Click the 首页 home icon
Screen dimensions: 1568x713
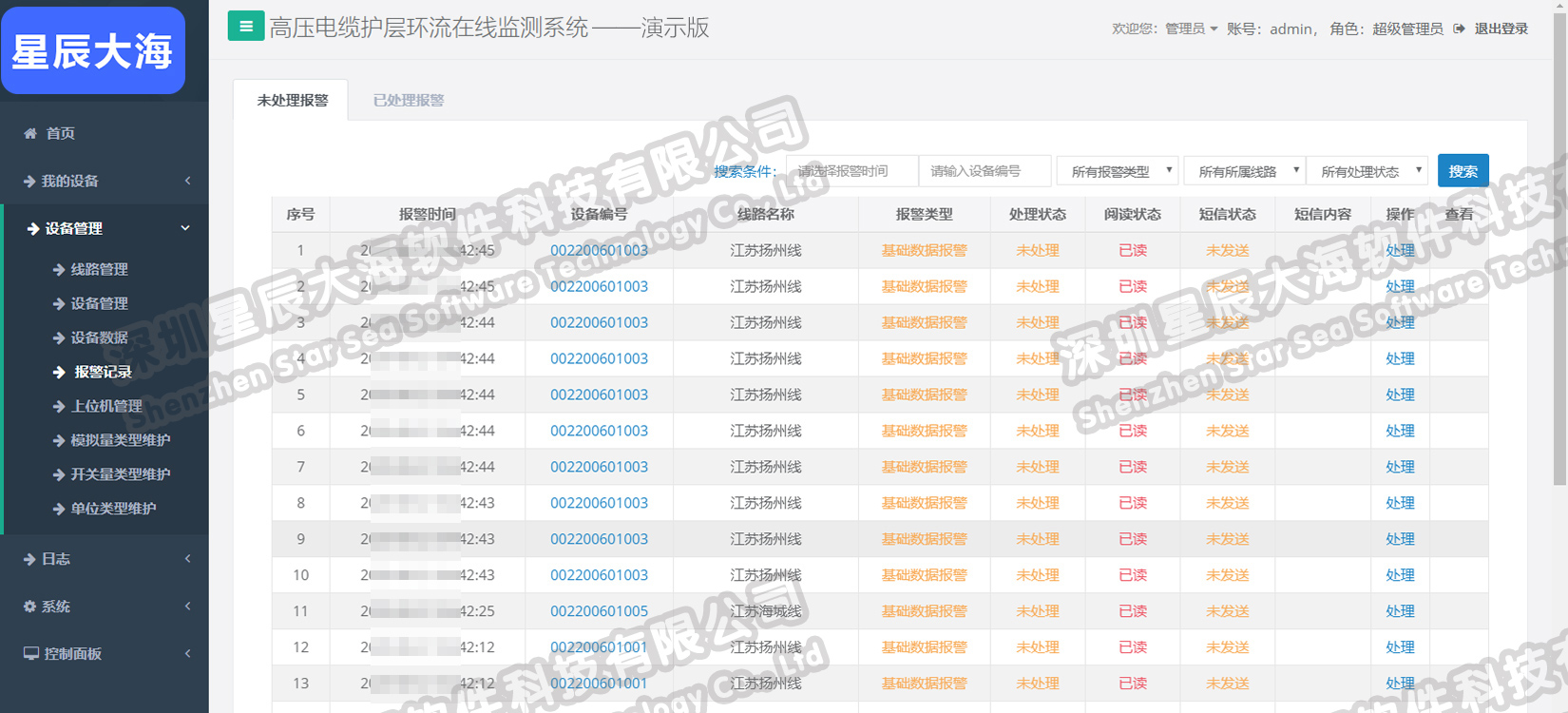[30, 134]
